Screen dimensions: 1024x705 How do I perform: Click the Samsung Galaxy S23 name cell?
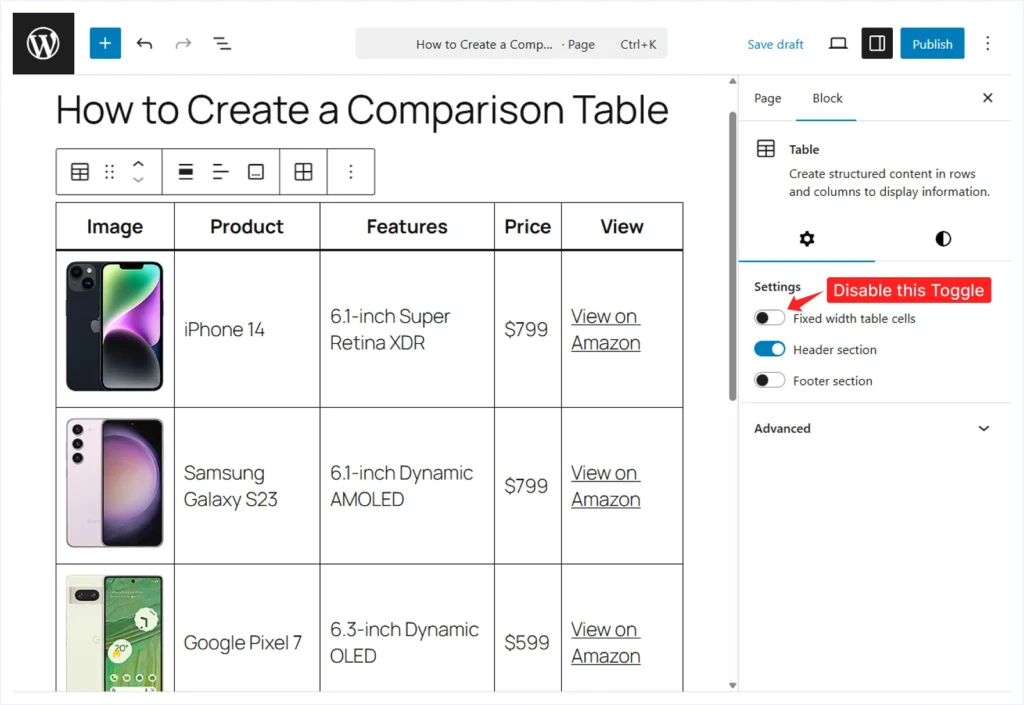[x=247, y=486]
